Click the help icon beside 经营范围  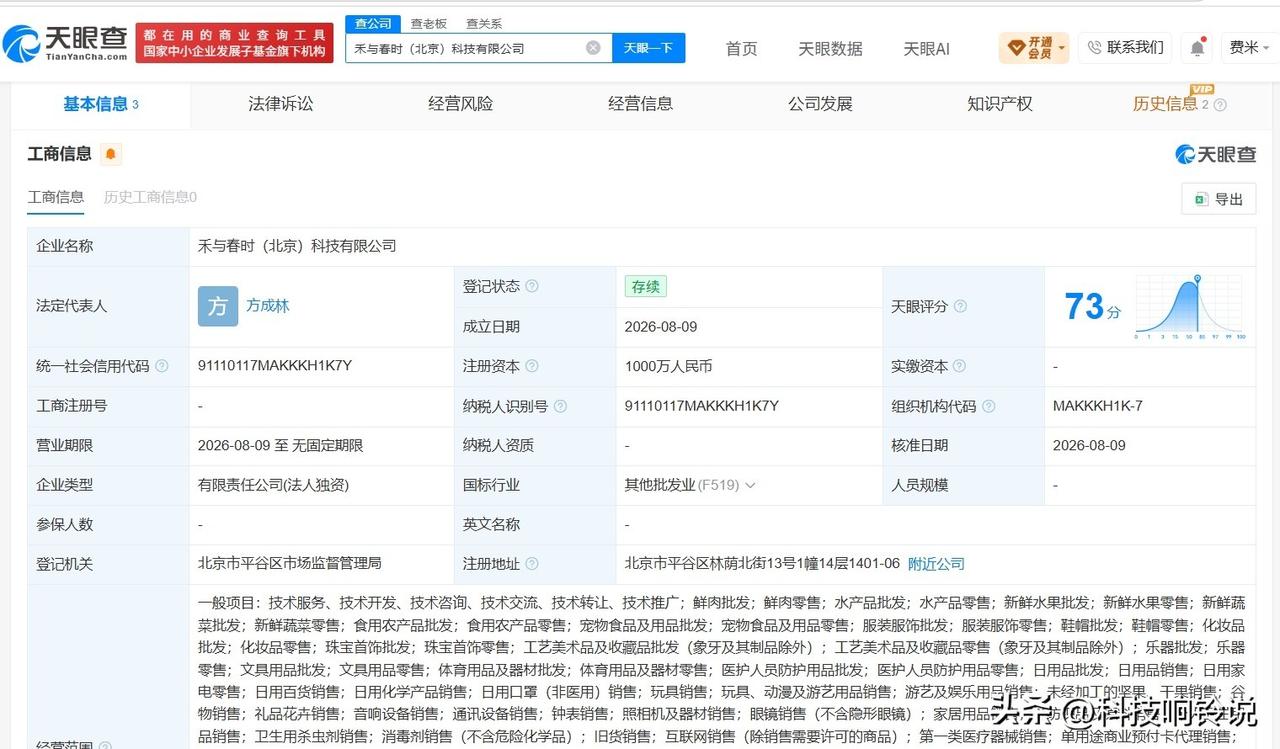point(105,746)
